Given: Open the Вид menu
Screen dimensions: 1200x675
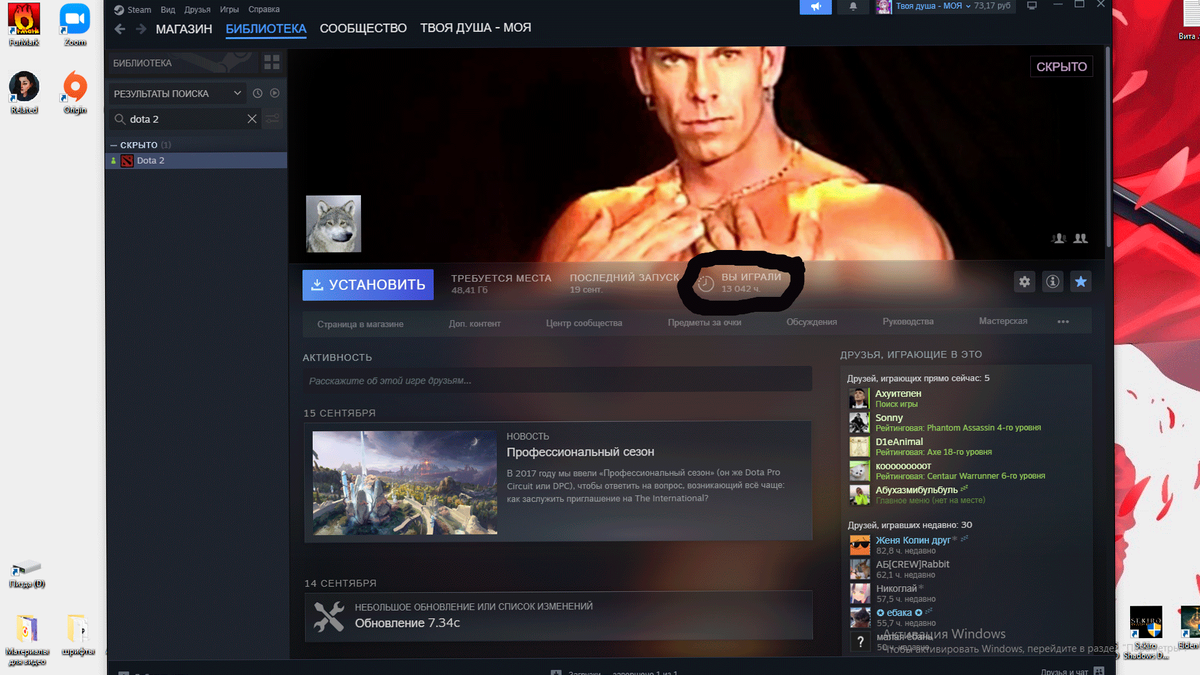Looking at the screenshot, I should coord(168,10).
